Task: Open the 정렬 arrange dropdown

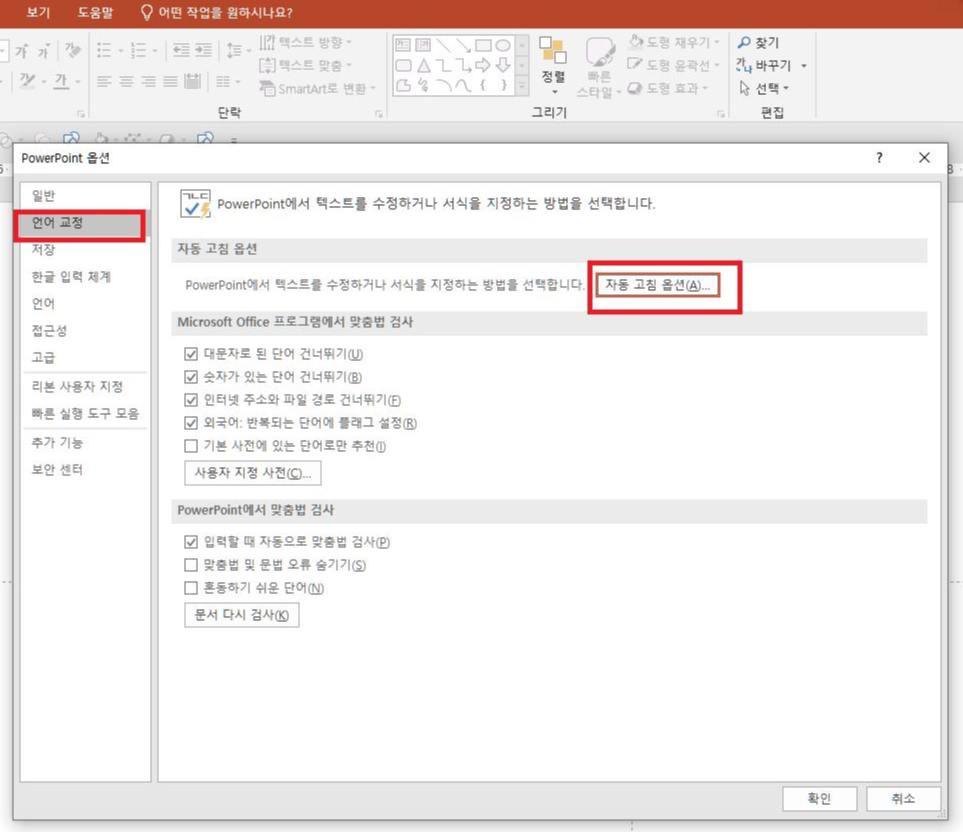Action: (553, 67)
